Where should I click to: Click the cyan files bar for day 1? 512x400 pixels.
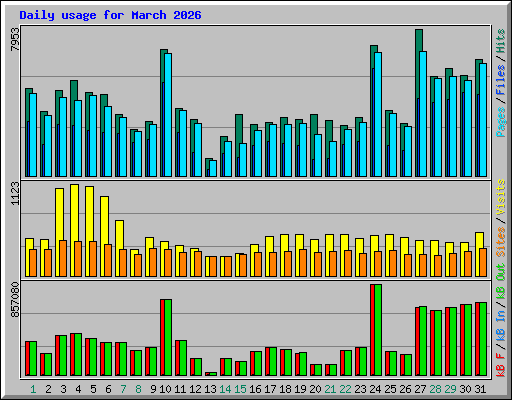(x=33, y=135)
